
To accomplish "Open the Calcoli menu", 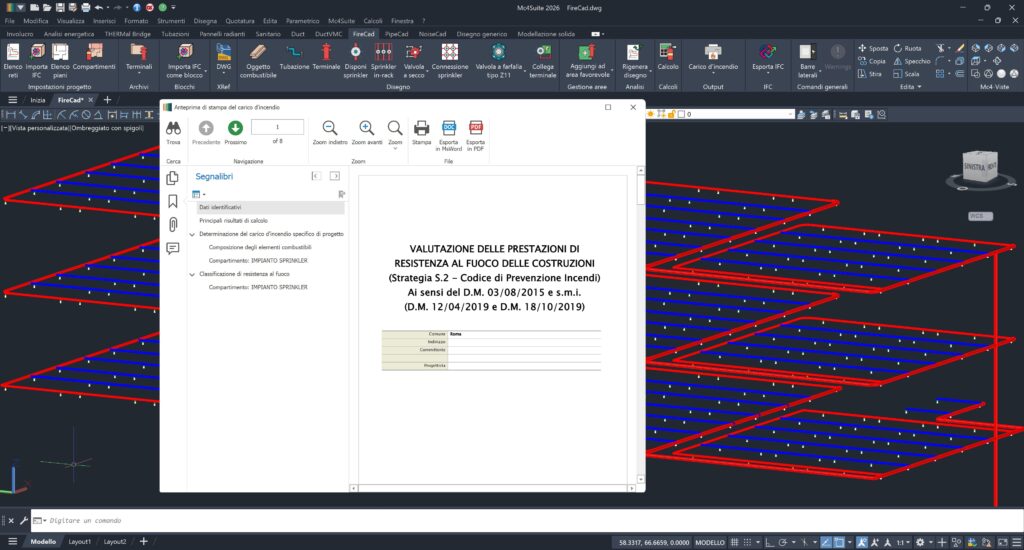I will [373, 21].
